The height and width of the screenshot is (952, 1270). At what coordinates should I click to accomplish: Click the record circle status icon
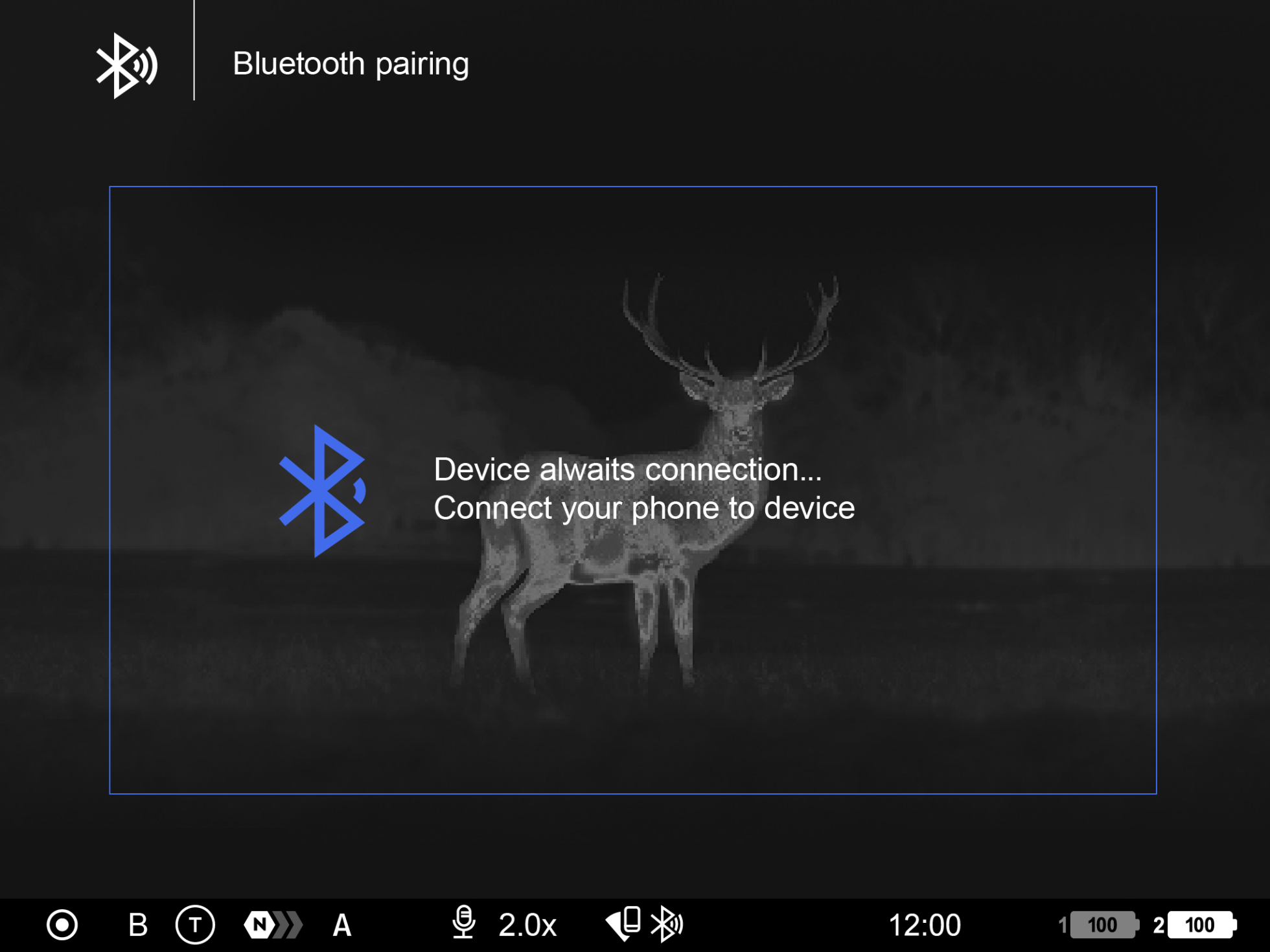62,925
